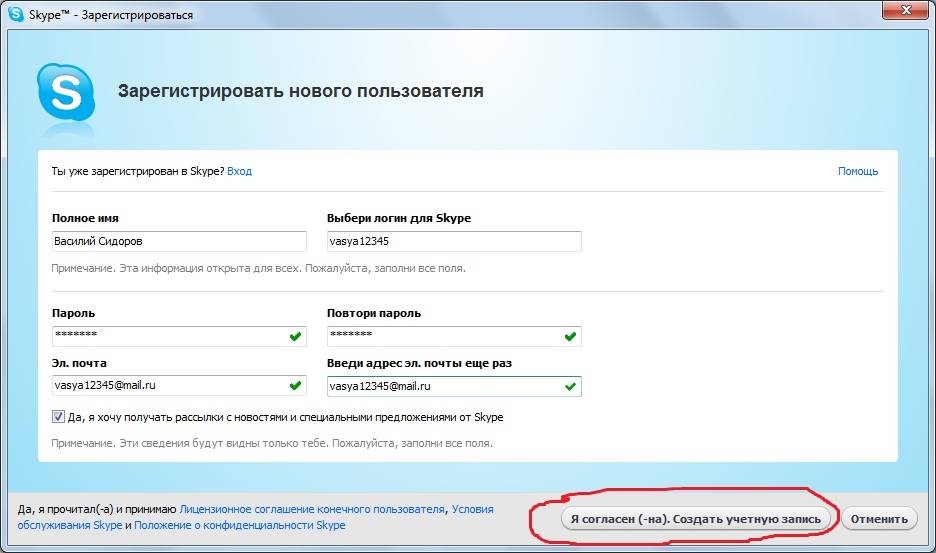Click the Пароль label

[73, 313]
